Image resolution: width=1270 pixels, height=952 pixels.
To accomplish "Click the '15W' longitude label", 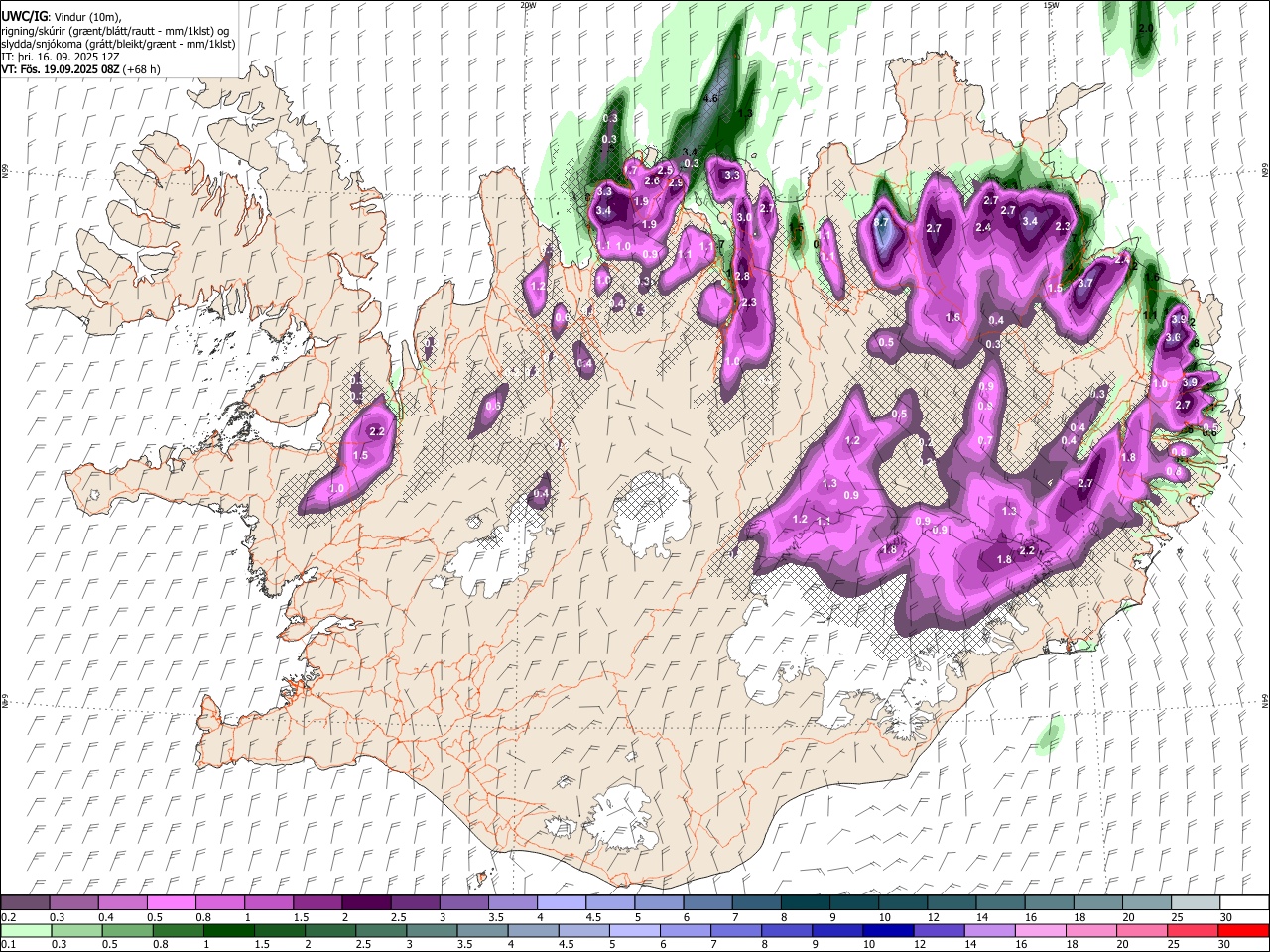I will (x=1051, y=5).
